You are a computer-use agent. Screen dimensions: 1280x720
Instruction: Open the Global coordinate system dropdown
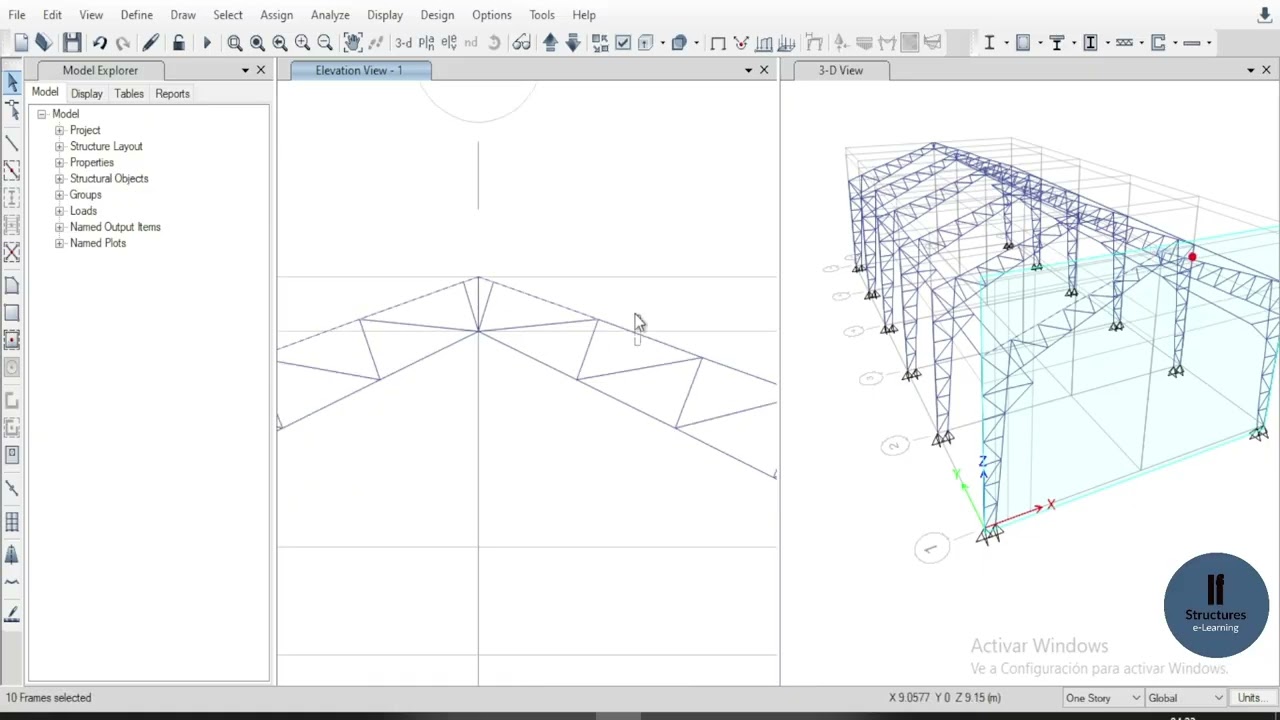point(1186,698)
